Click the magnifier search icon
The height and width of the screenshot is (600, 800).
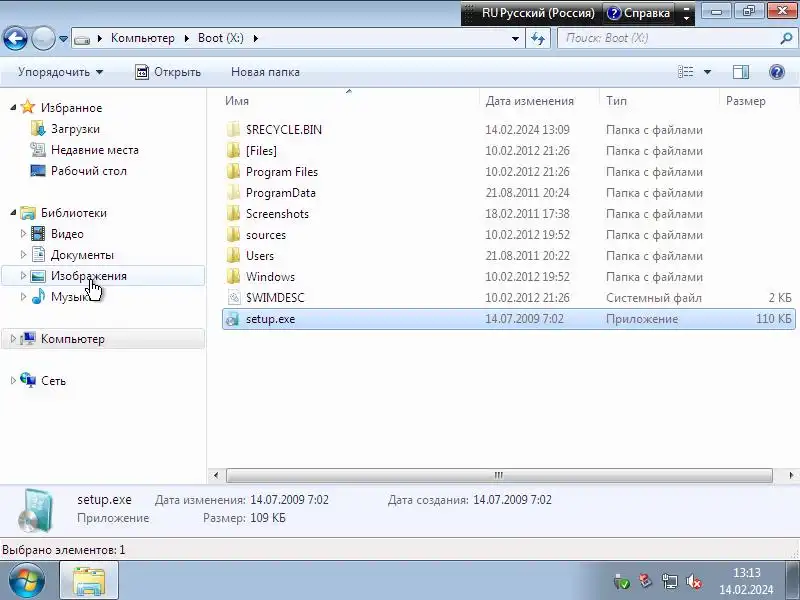tap(786, 38)
